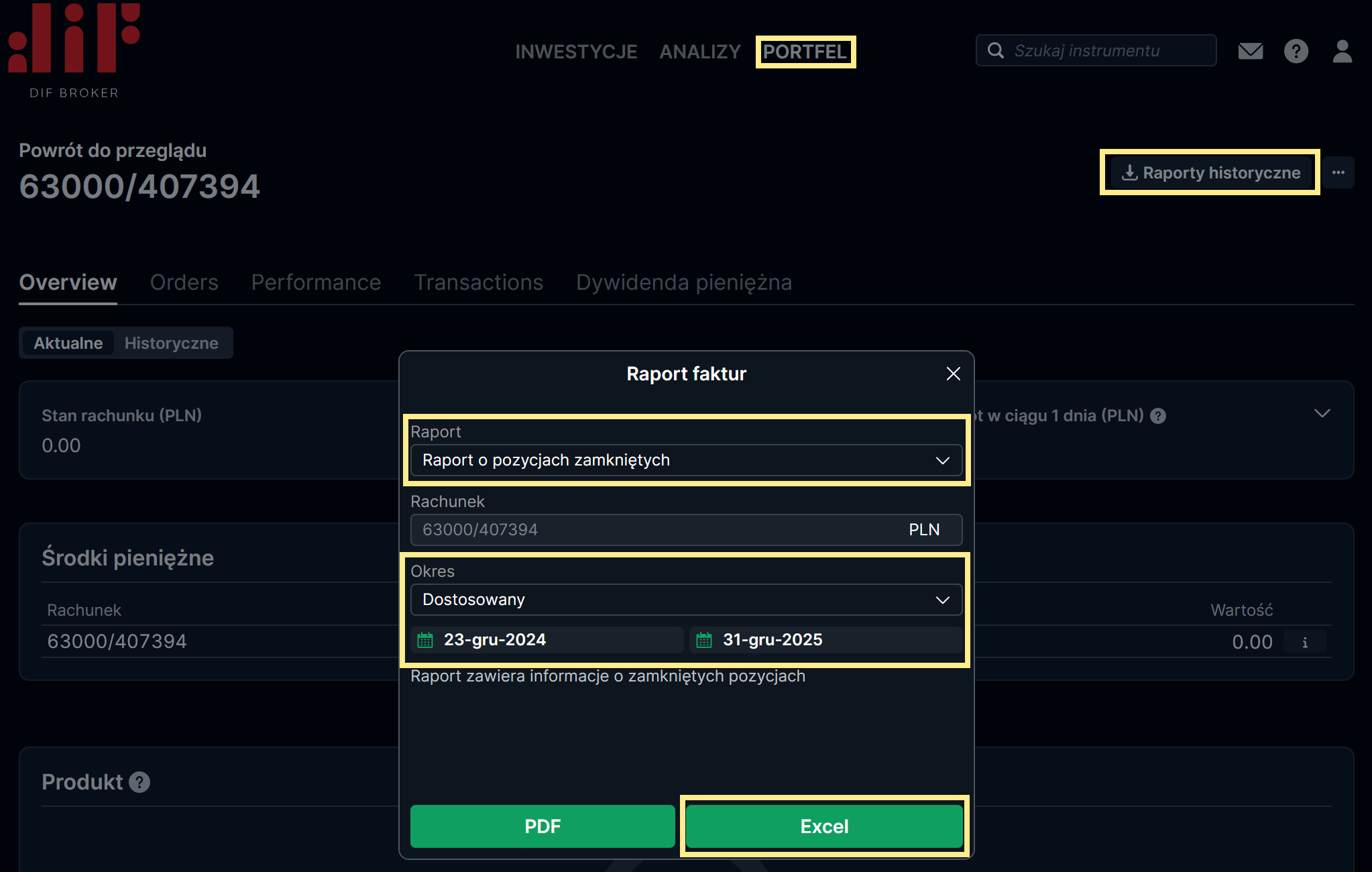Screen dimensions: 1372x872
Task: Click the start date calendar icon
Action: tap(425, 640)
